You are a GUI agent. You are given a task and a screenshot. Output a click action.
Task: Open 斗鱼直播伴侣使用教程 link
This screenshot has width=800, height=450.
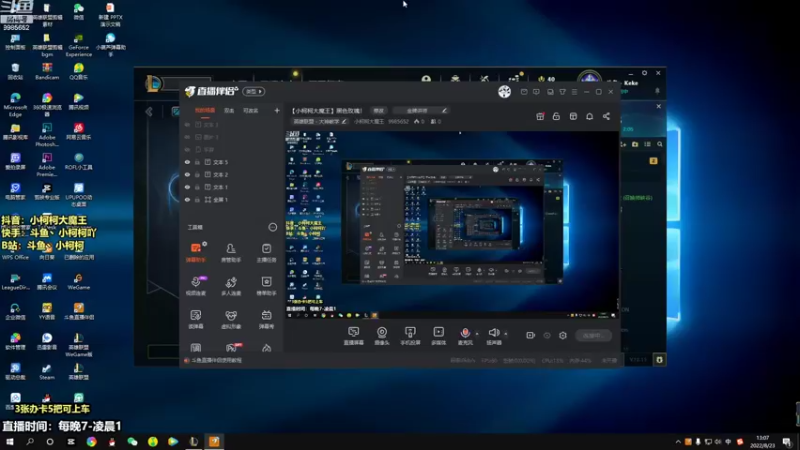216,360
